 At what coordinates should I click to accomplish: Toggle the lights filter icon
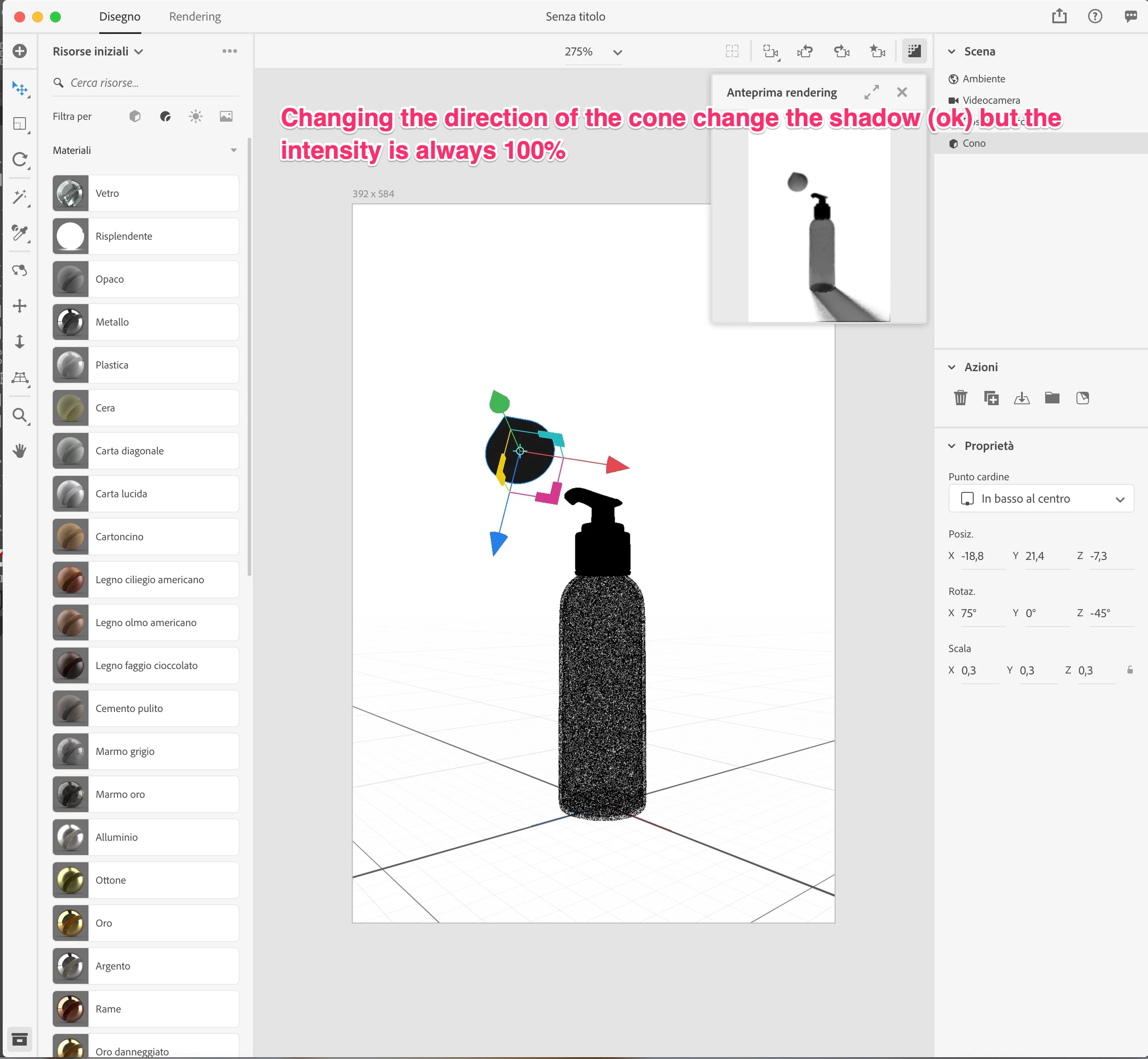[195, 116]
